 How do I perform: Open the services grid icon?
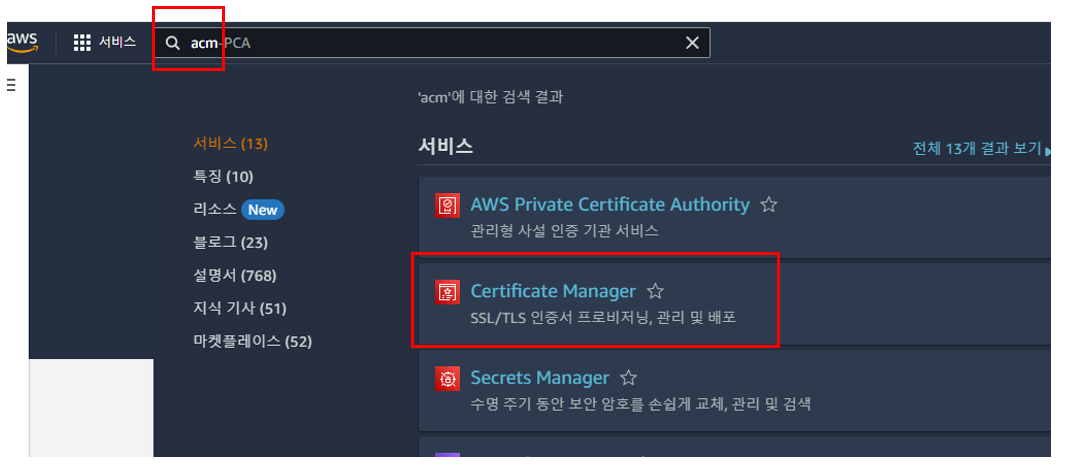pos(82,42)
